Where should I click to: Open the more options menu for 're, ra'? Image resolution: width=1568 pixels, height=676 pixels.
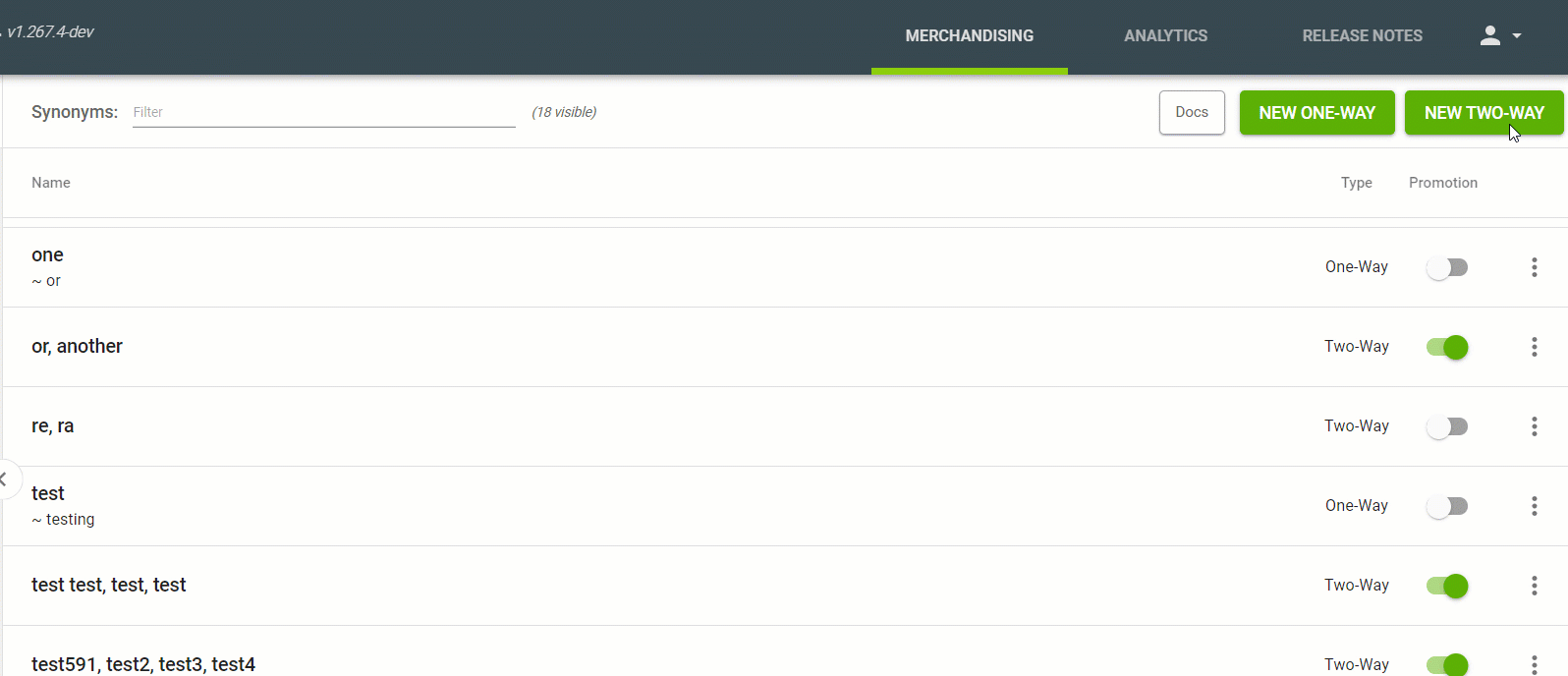coord(1535,426)
